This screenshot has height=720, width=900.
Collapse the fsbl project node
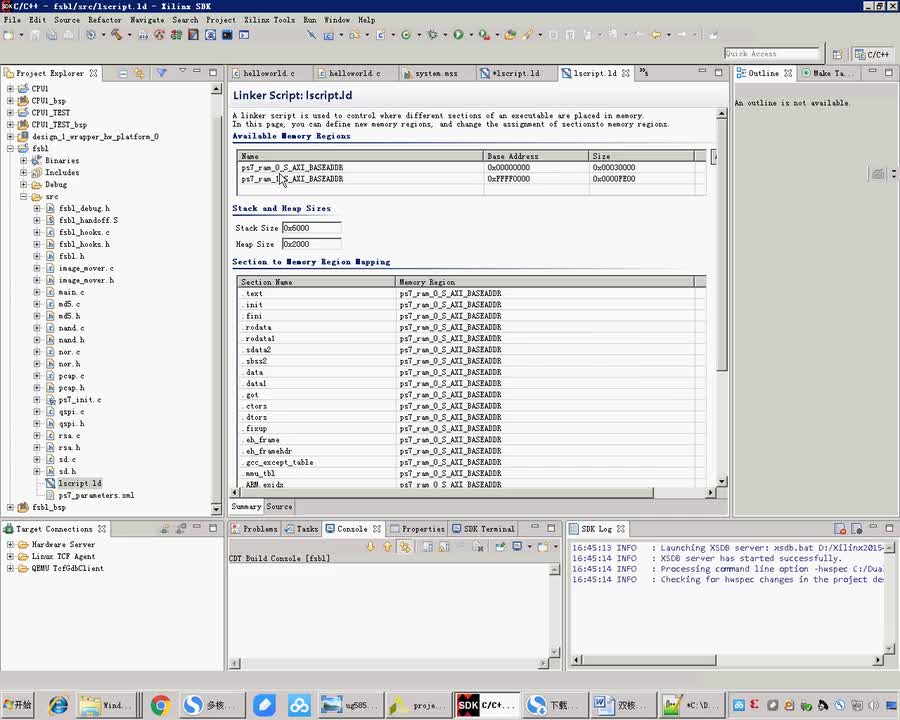(x=10, y=148)
